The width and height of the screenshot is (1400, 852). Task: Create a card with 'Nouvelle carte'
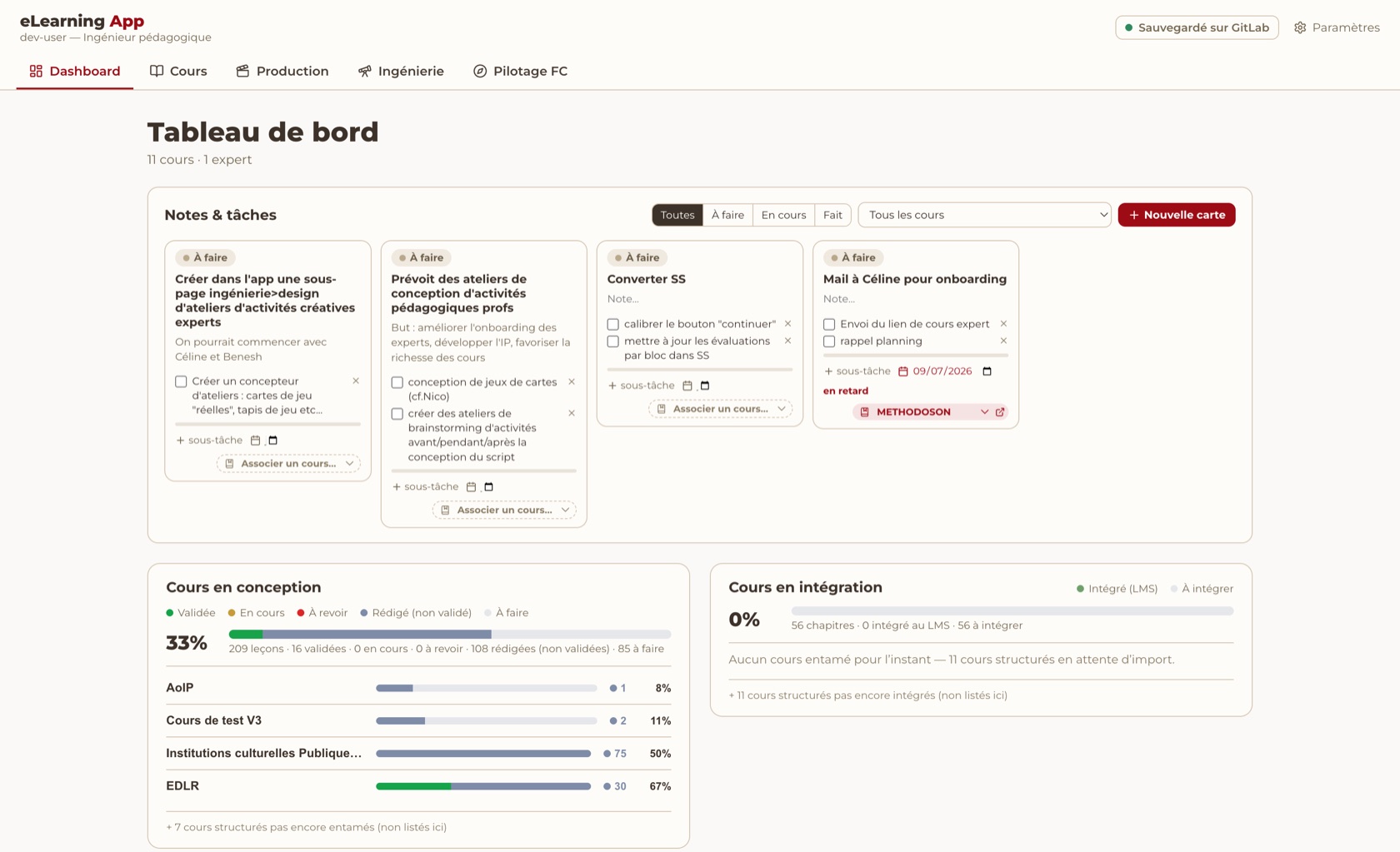pos(1177,215)
